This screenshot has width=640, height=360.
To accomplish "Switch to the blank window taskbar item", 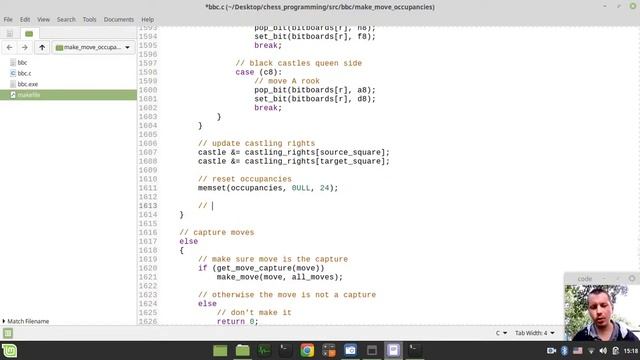I will click(372, 351).
